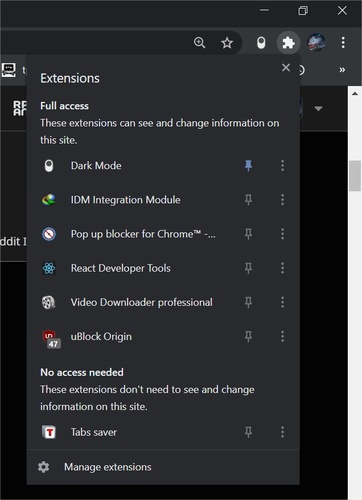Open more options for Dark Mode
The image size is (362, 500).
282,166
